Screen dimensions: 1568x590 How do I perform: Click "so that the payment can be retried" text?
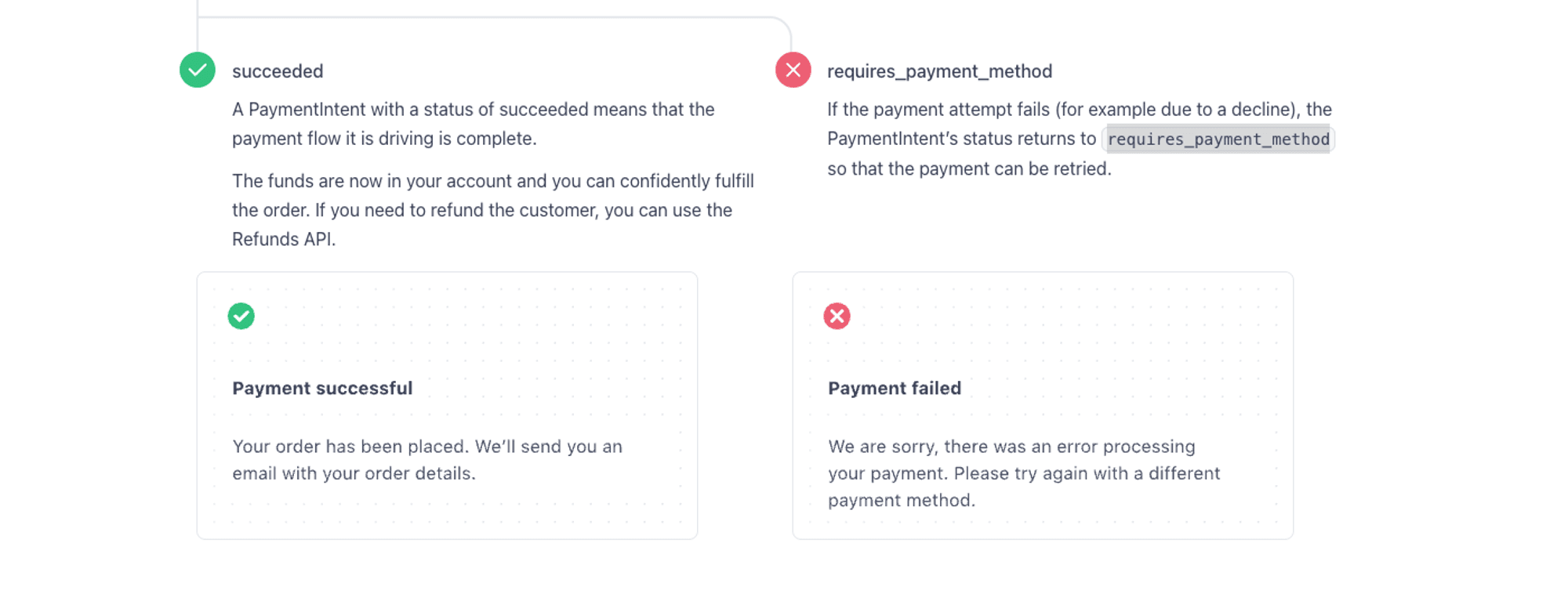969,168
